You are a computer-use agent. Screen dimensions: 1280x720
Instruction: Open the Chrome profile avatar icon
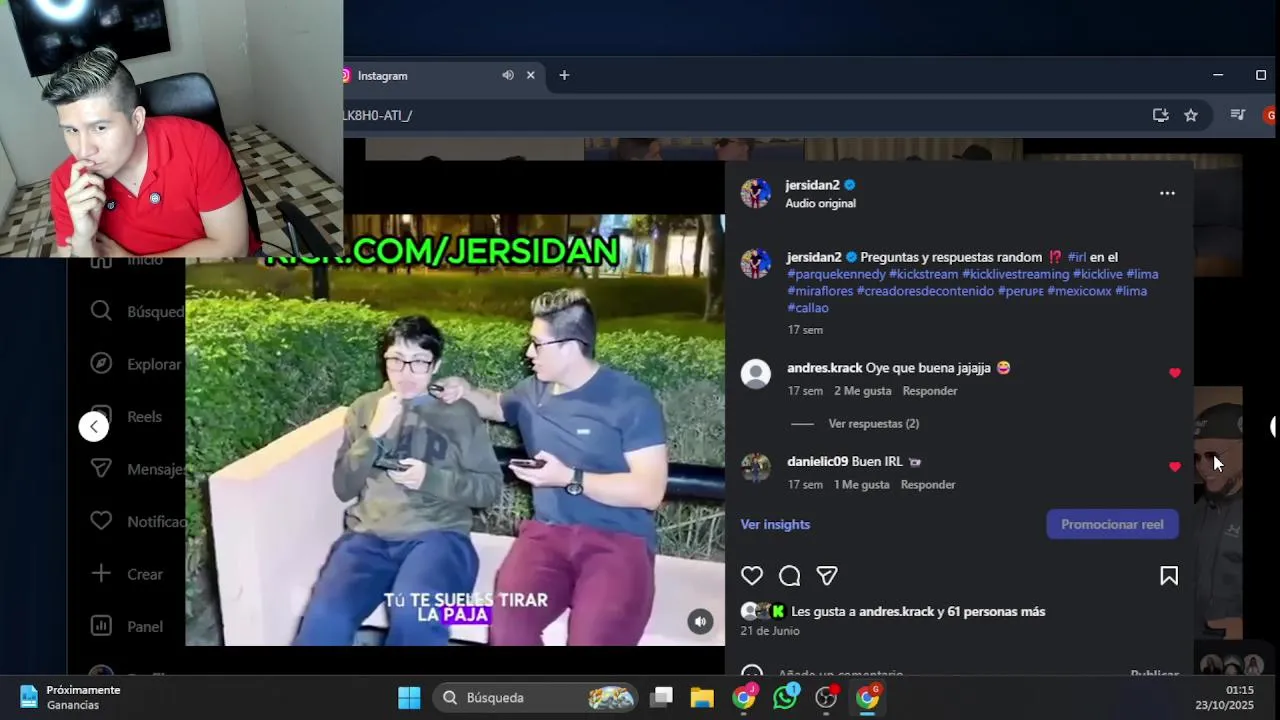[1271, 115]
